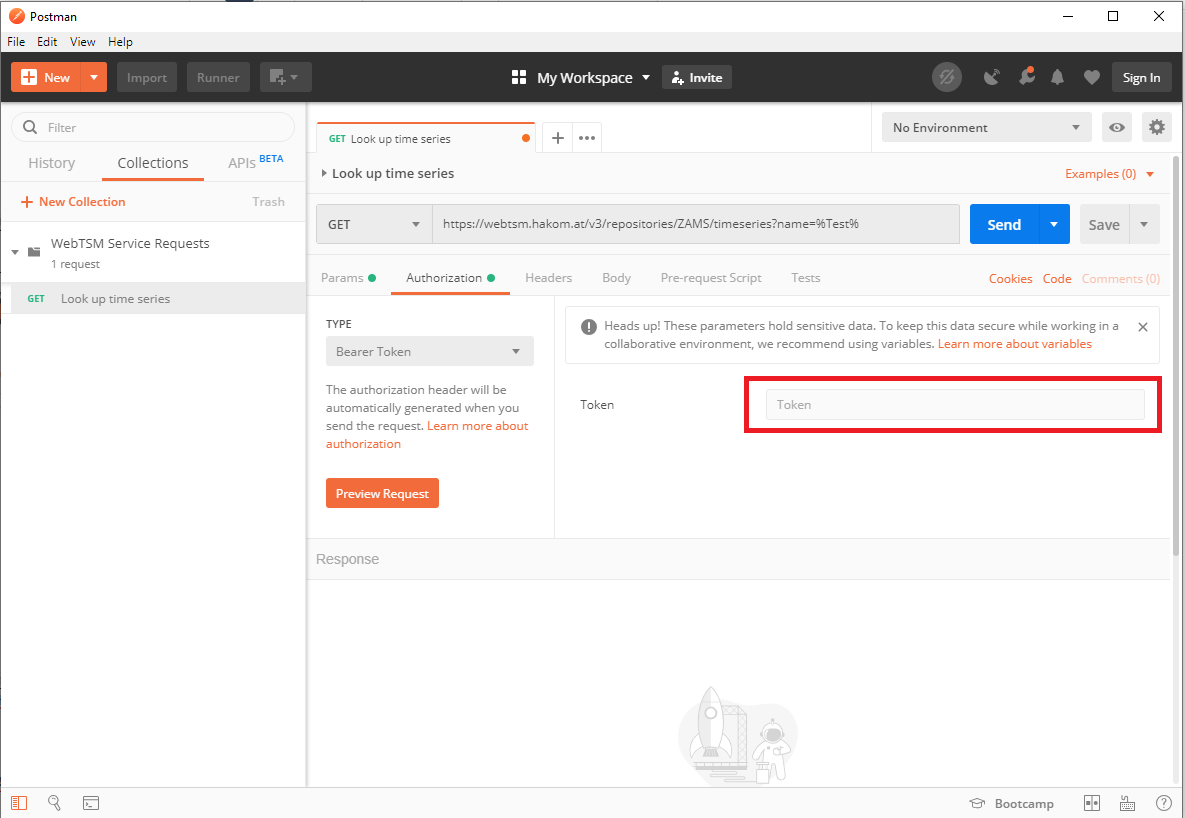Open the GET method dropdown
This screenshot has height=818, width=1185.
tap(374, 224)
